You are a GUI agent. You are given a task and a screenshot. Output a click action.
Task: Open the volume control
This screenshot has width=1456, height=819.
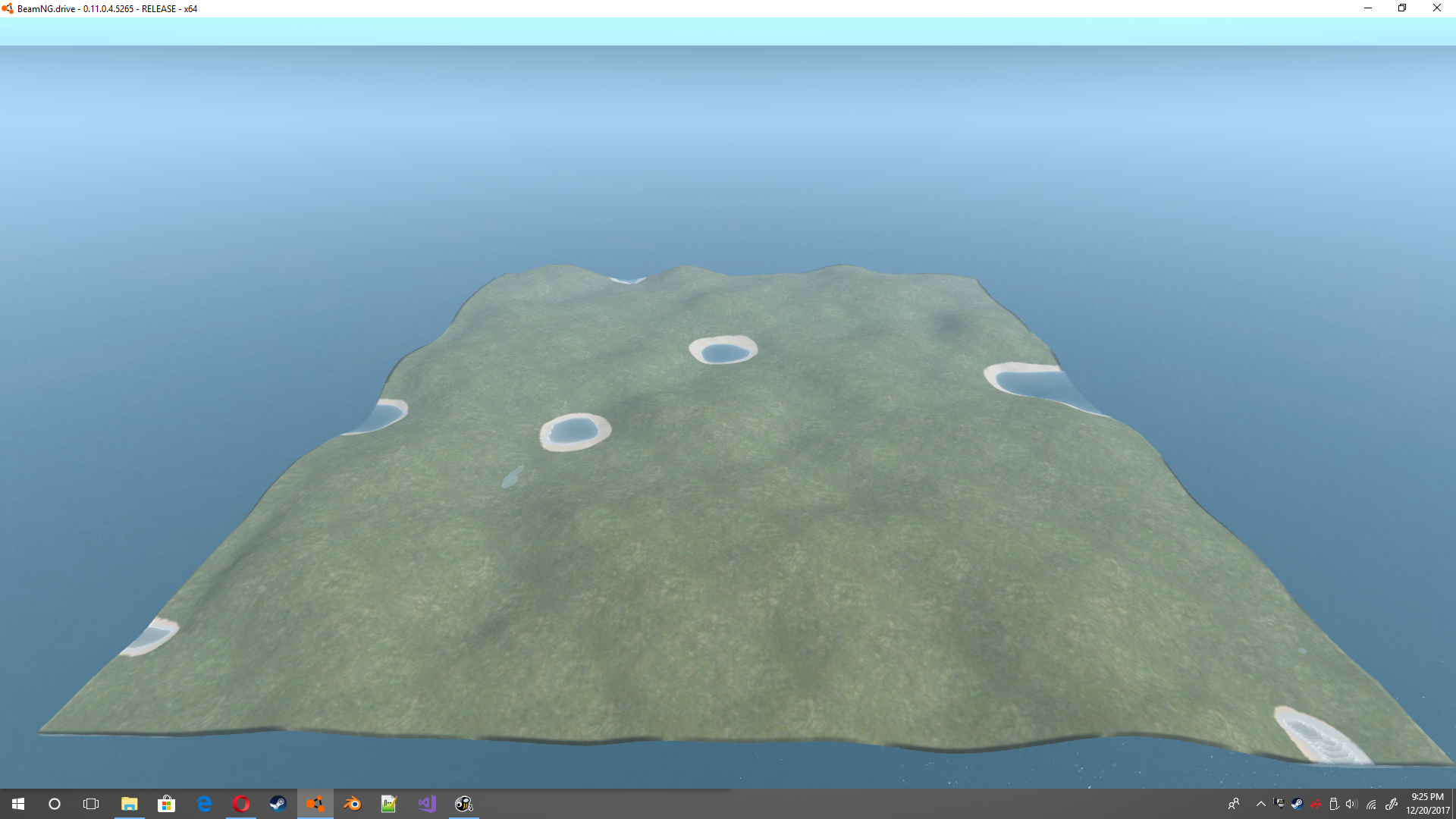1352,804
